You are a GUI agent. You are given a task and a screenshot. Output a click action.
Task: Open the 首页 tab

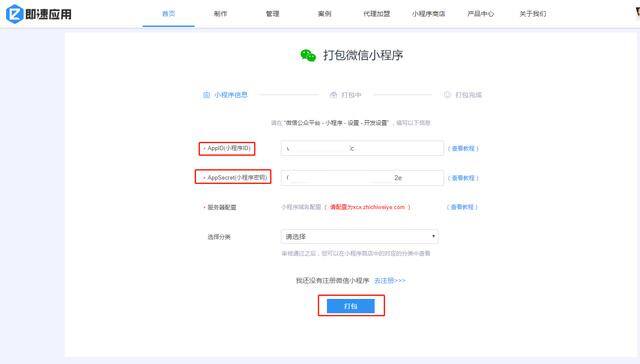[169, 13]
